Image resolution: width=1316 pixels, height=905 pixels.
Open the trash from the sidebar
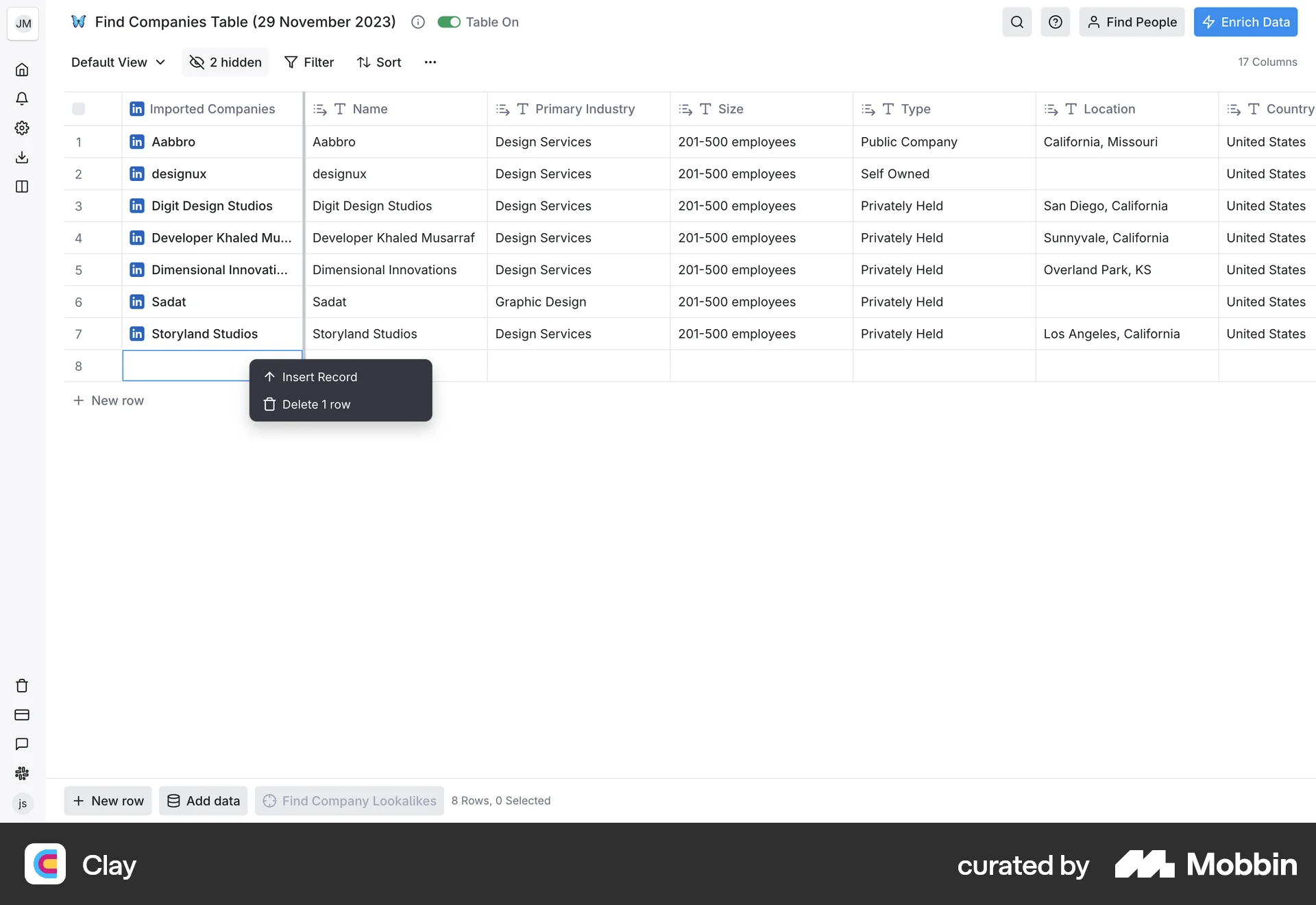(23, 686)
